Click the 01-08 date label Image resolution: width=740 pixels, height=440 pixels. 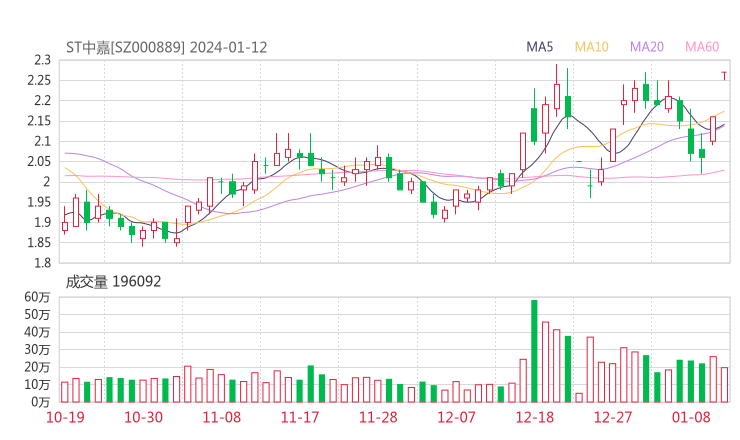click(x=691, y=417)
